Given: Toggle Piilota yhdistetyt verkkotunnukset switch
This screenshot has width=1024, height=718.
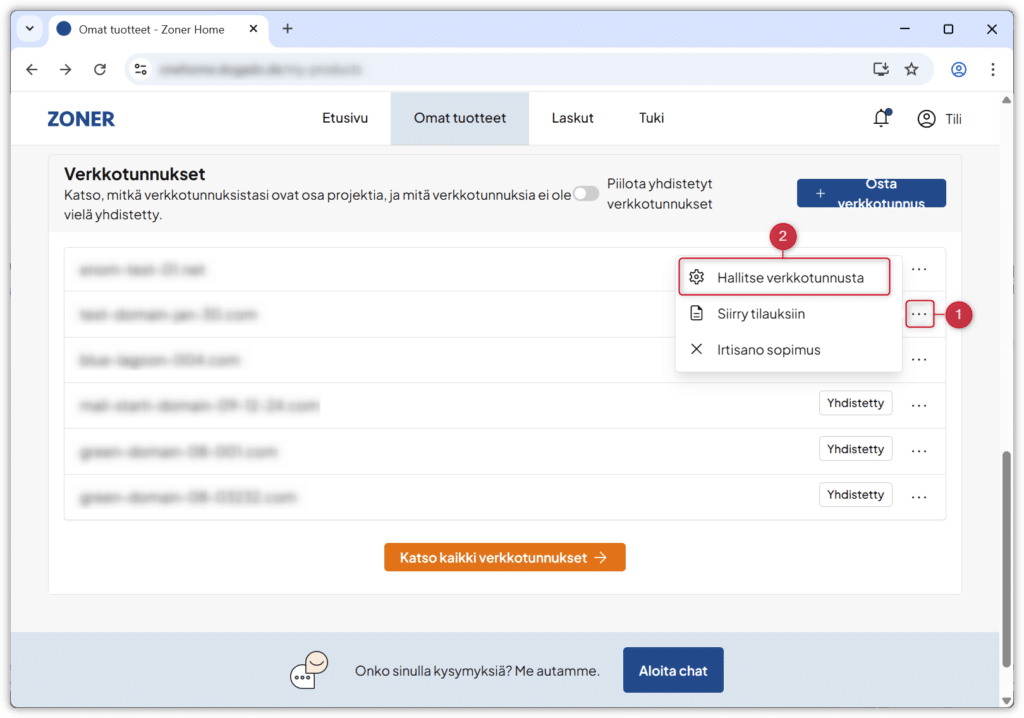Looking at the screenshot, I should [x=585, y=194].
